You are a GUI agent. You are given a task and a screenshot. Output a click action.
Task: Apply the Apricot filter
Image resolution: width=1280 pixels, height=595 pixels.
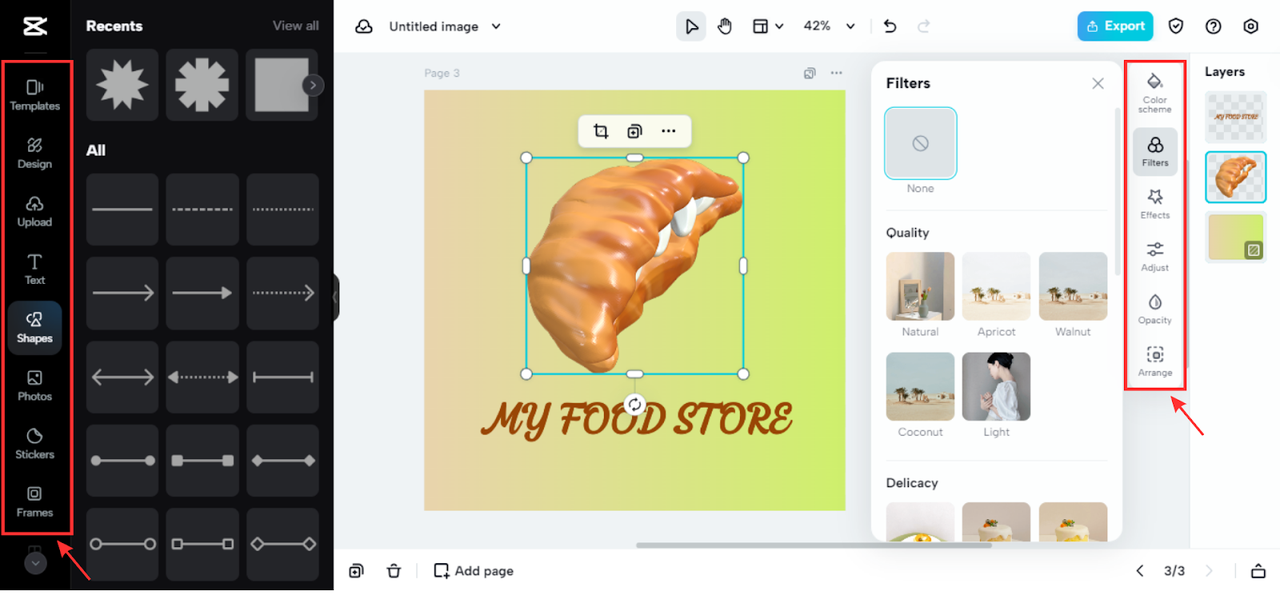996,286
